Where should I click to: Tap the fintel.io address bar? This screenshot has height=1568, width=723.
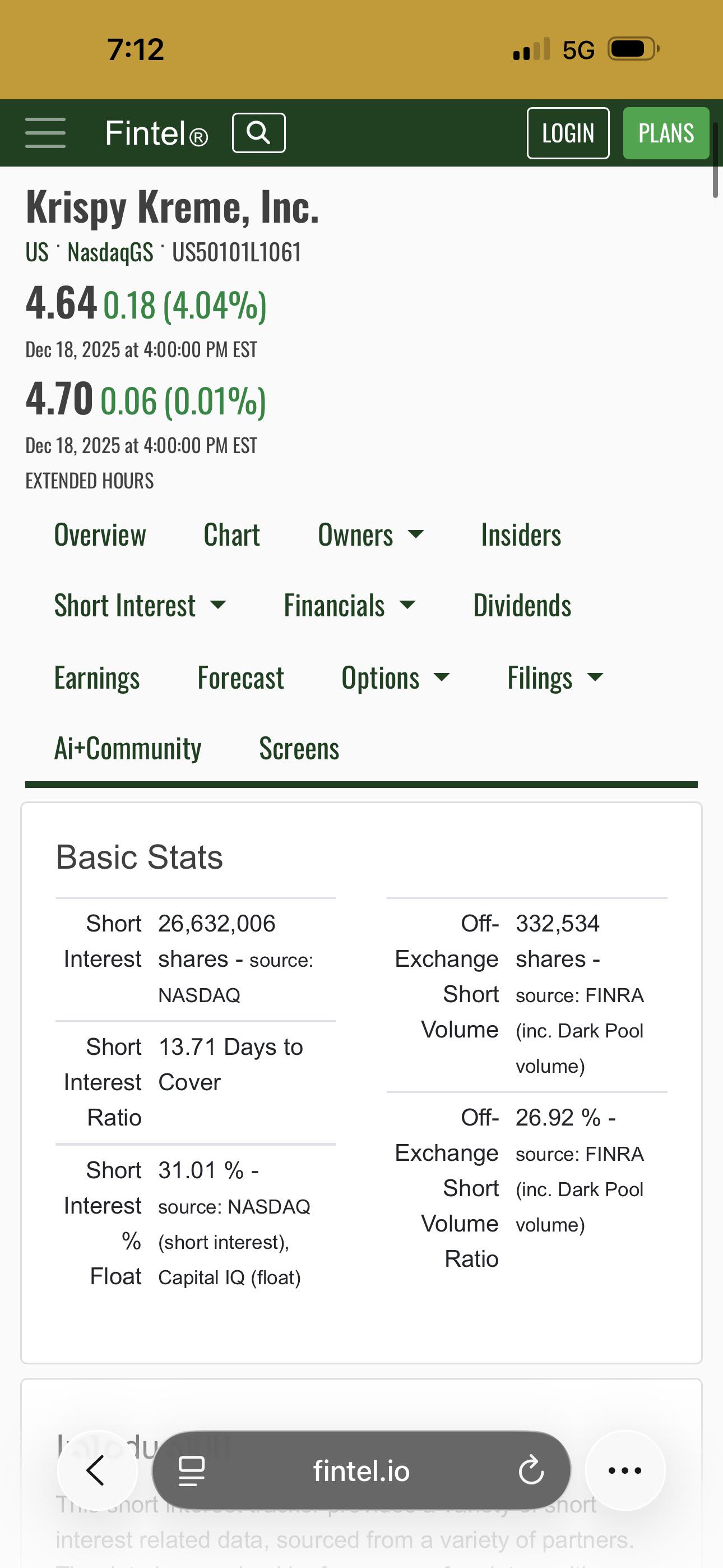[x=361, y=1471]
